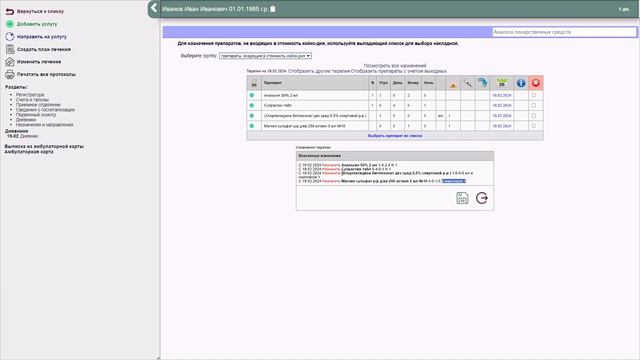This screenshot has width=640, height=360.
Task: Click the Выбрать препарат из списка link
Action: point(395,136)
